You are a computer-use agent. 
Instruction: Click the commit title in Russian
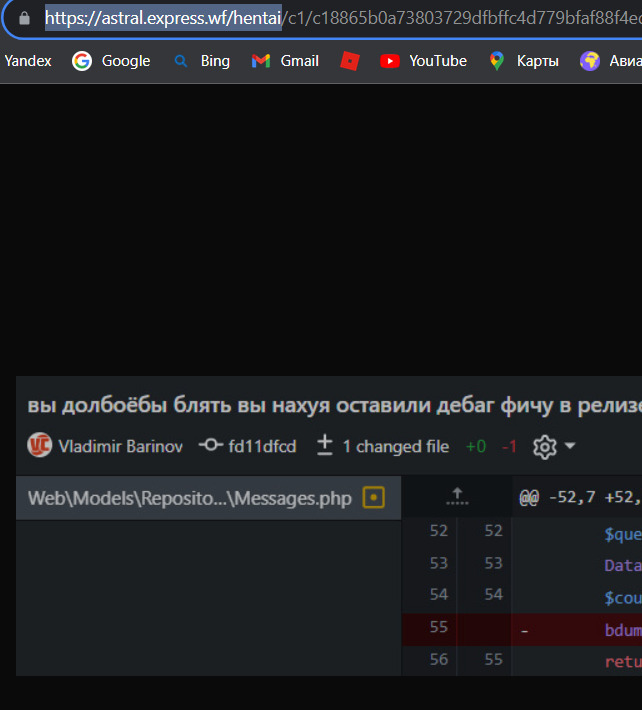pyautogui.click(x=335, y=406)
